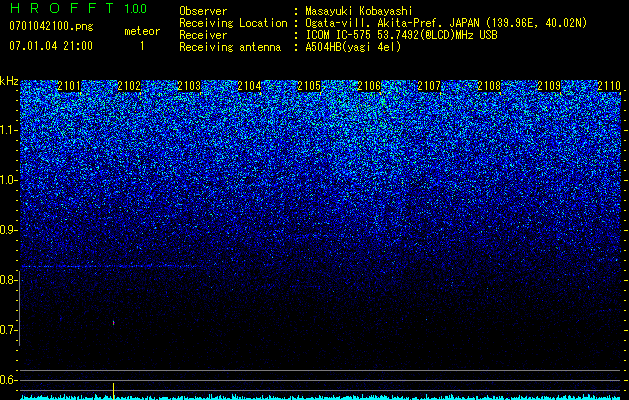Click the faint horizontal carrier line near 0.83 kHz

[x=112, y=266]
